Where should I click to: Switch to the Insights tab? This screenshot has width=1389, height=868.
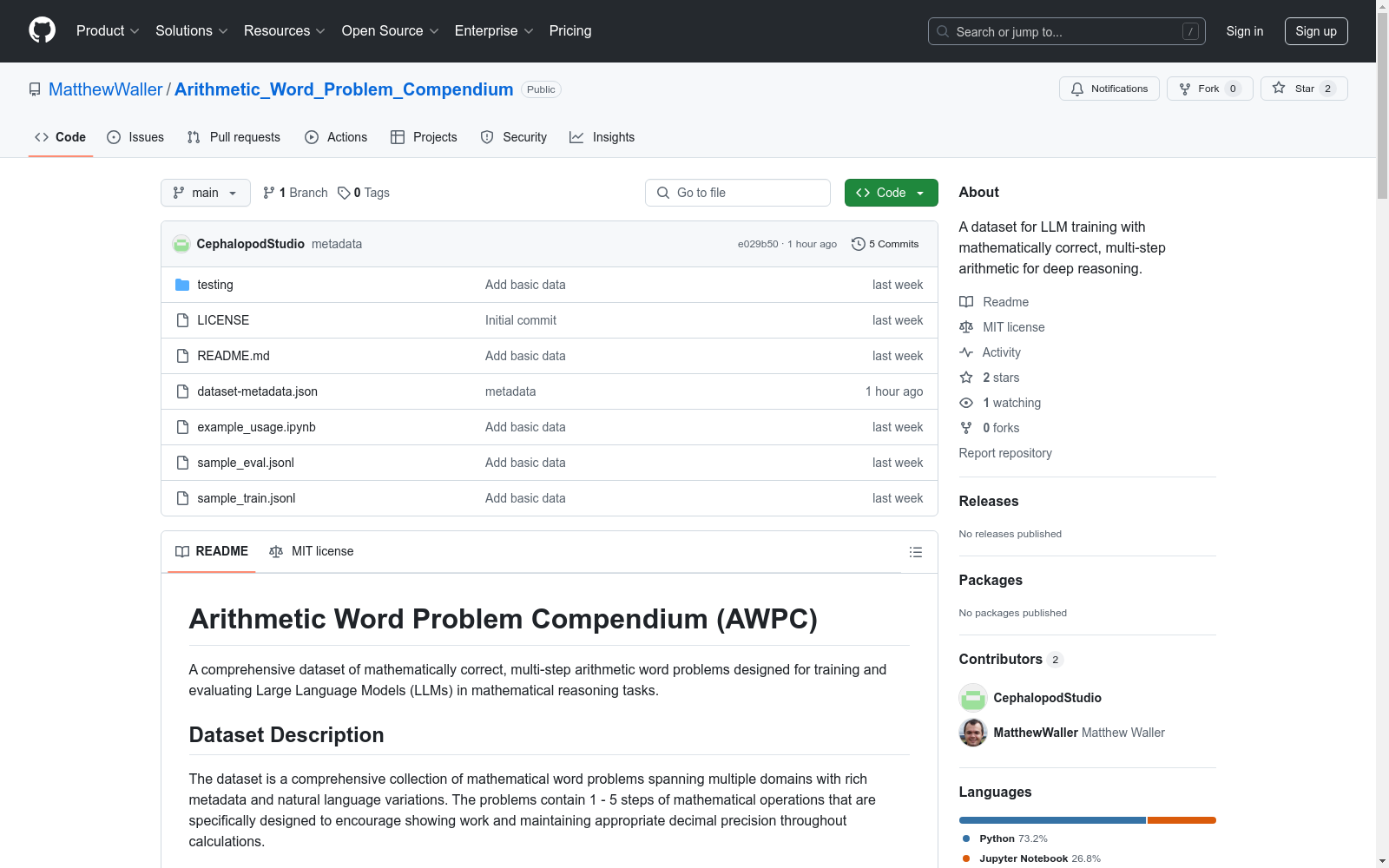[x=602, y=137]
